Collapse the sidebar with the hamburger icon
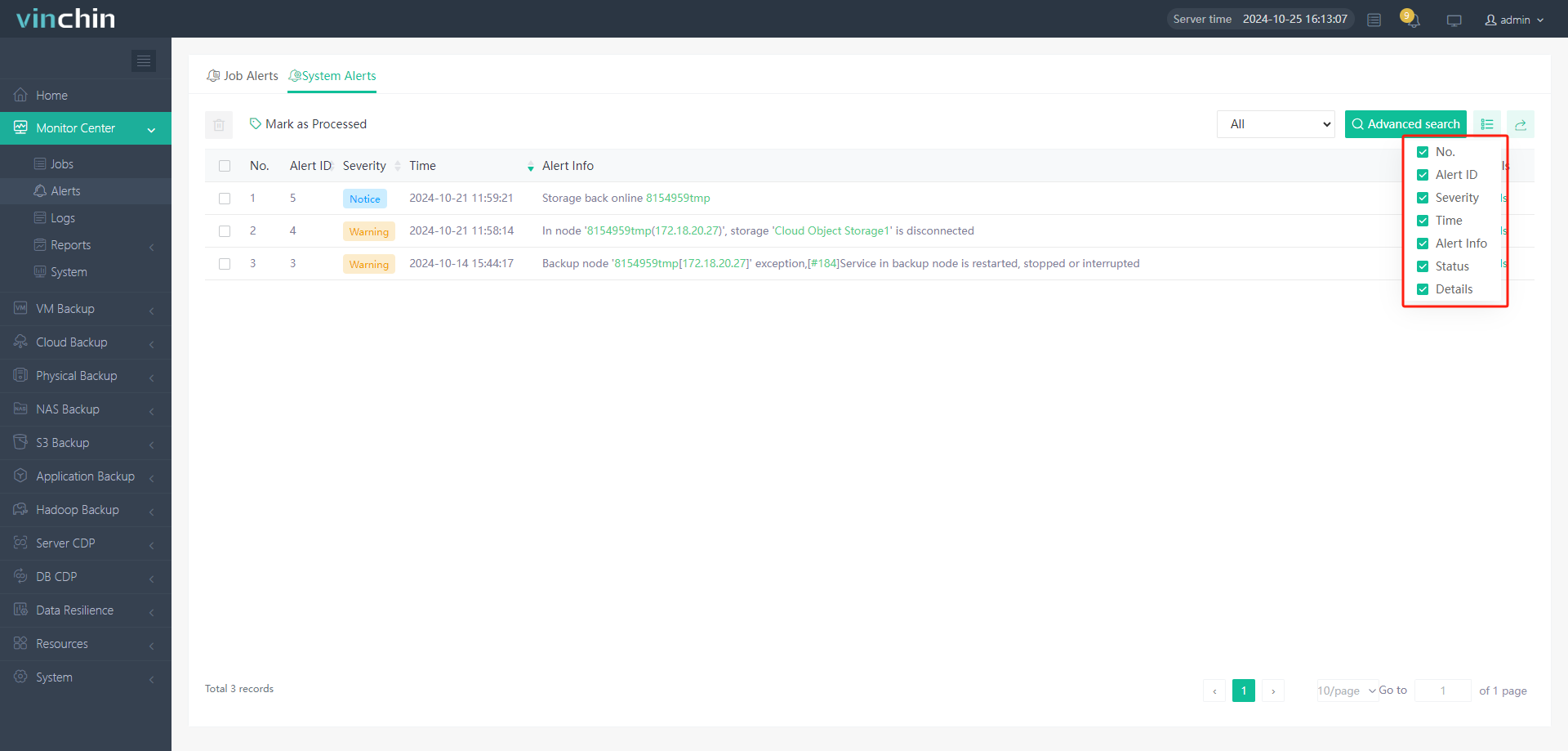Image resolution: width=1568 pixels, height=751 pixels. point(144,60)
